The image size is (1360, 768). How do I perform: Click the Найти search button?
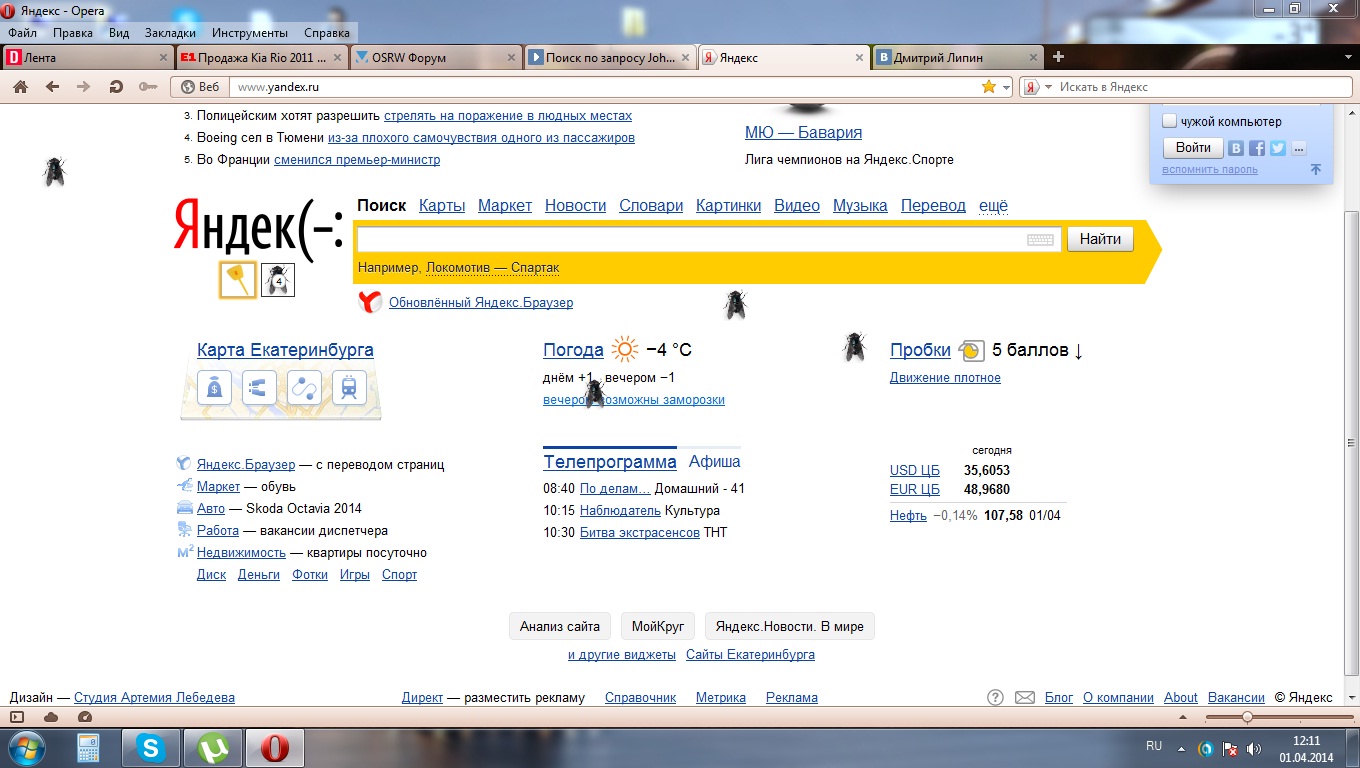1100,239
